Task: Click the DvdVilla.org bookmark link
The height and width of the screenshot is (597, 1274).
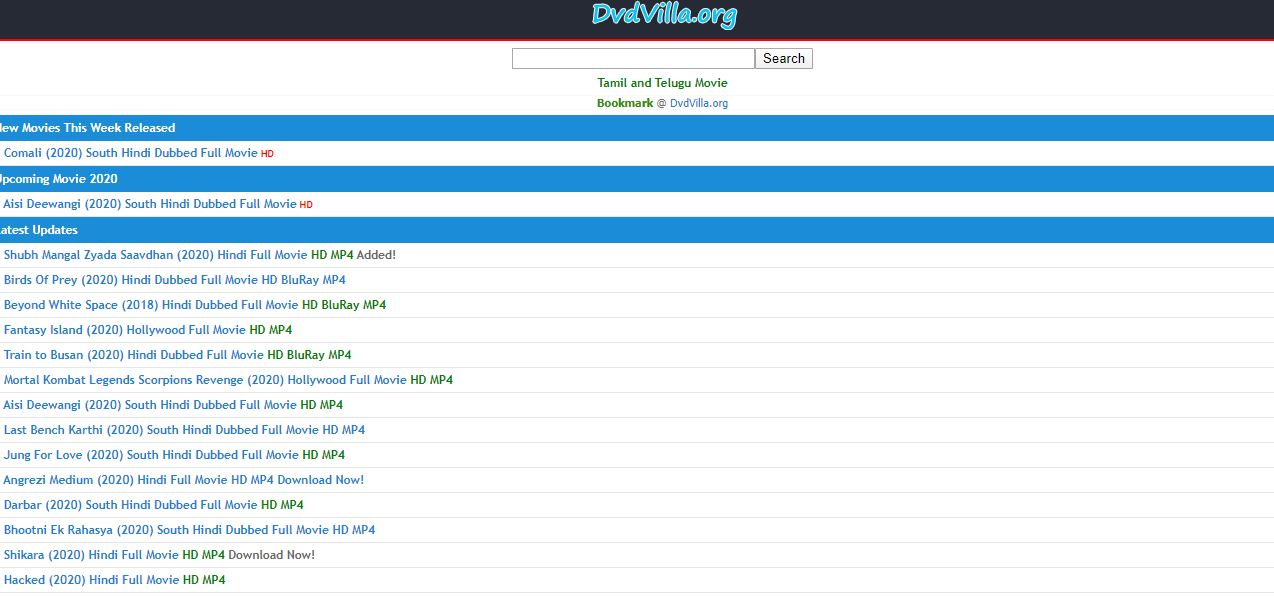Action: 699,103
